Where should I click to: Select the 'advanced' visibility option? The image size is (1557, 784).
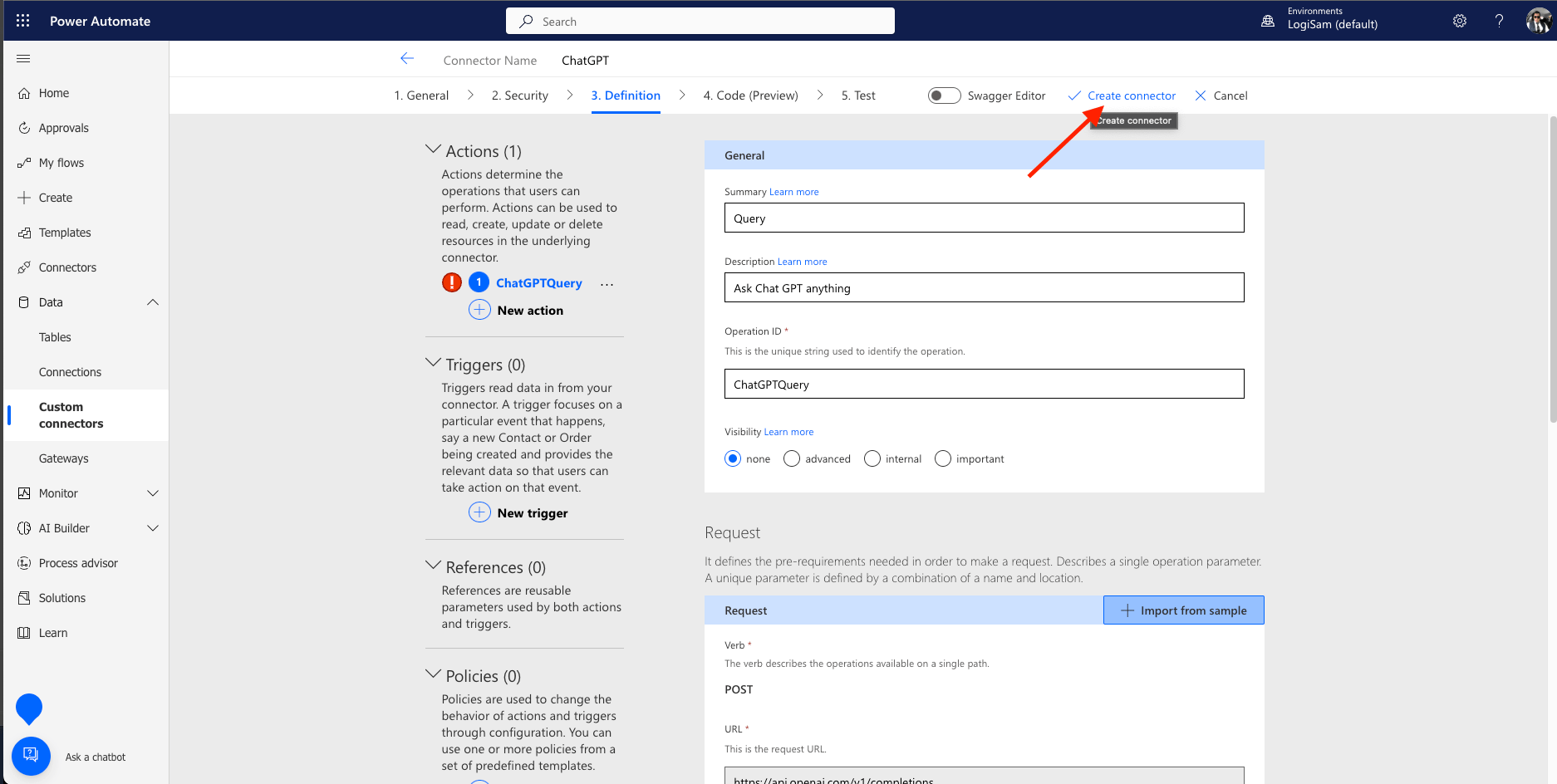pos(792,458)
